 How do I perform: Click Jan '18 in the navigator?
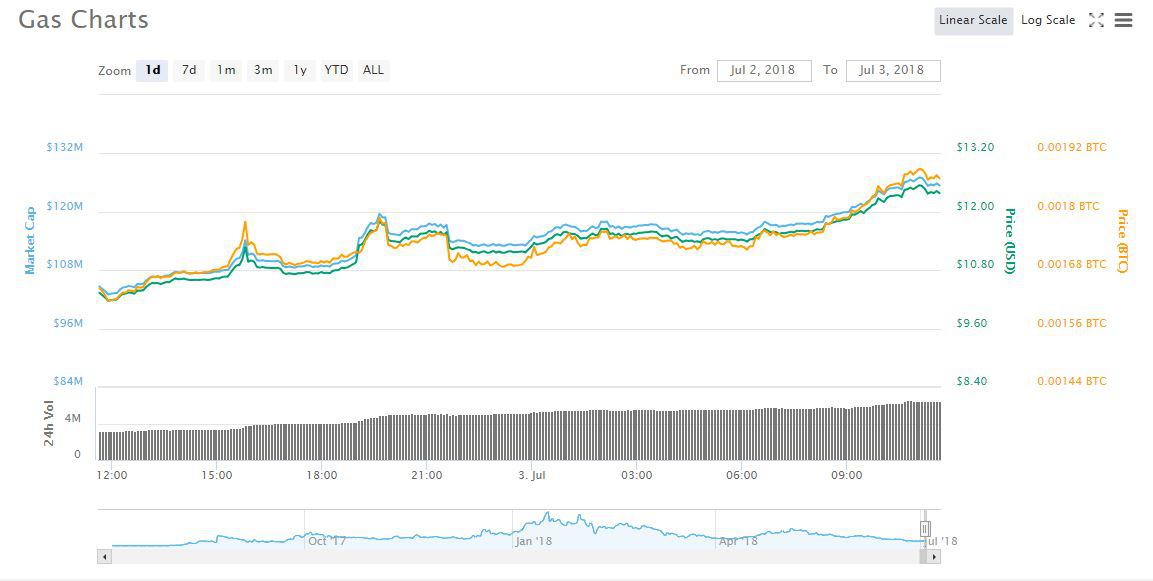[533, 541]
